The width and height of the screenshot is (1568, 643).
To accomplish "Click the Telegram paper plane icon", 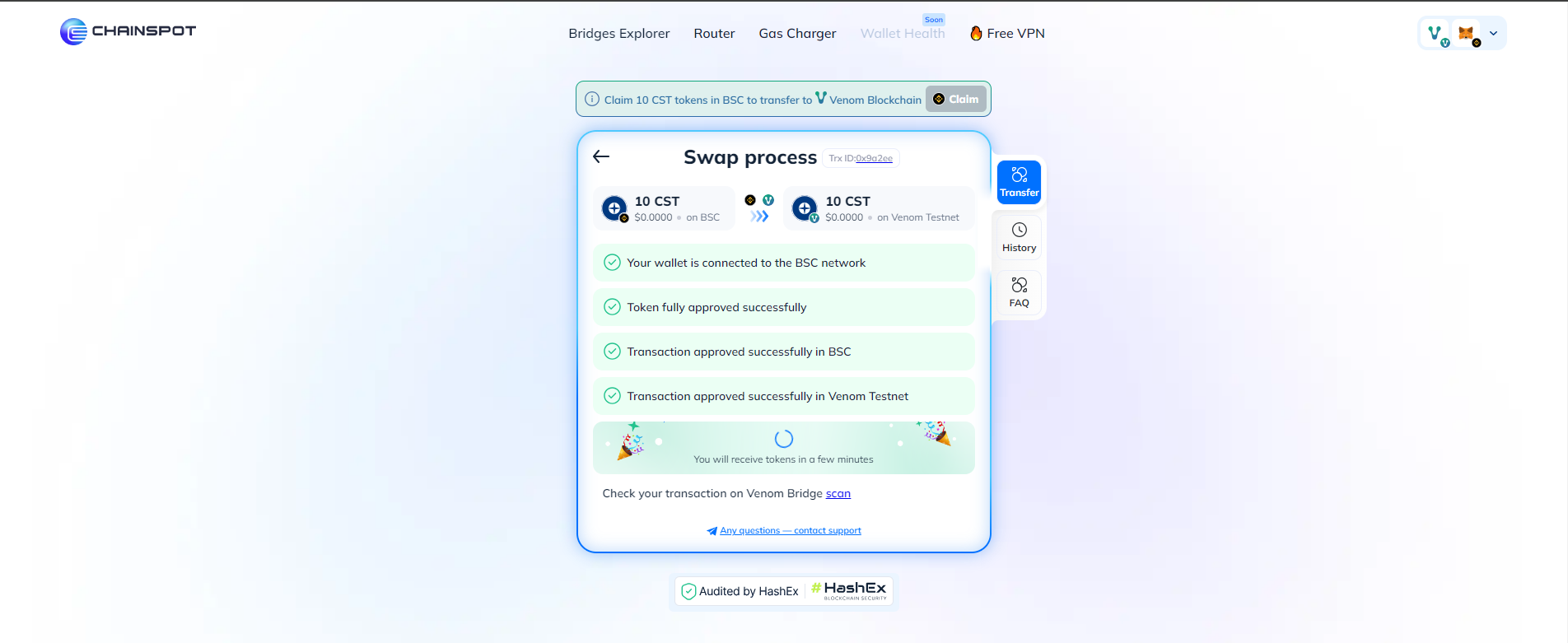I will (x=712, y=531).
